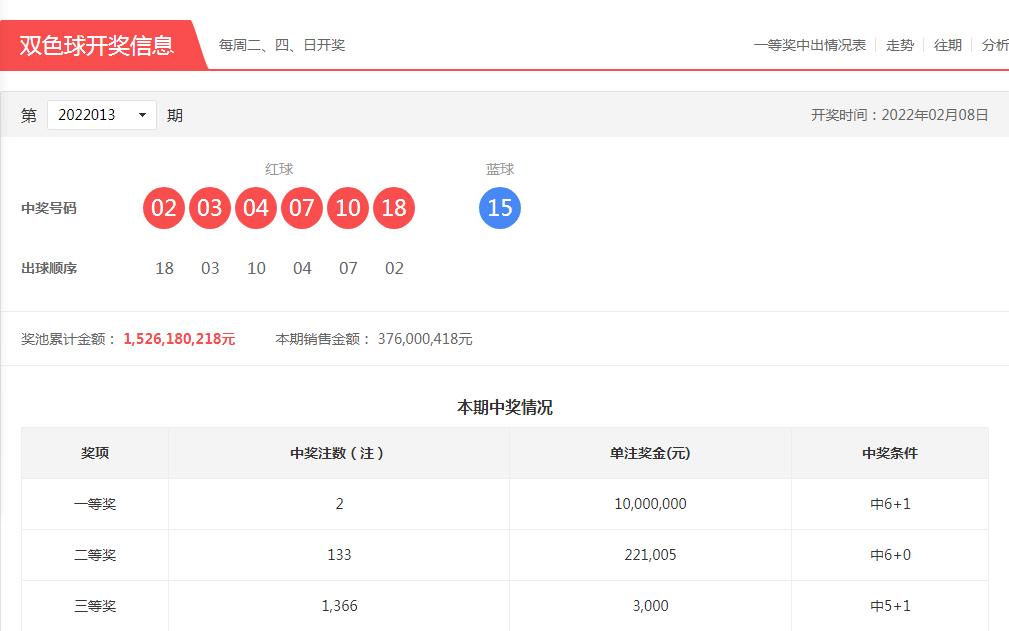Click the red ball numbered 18
Viewport: 1009px width, 631px height.
(394, 208)
